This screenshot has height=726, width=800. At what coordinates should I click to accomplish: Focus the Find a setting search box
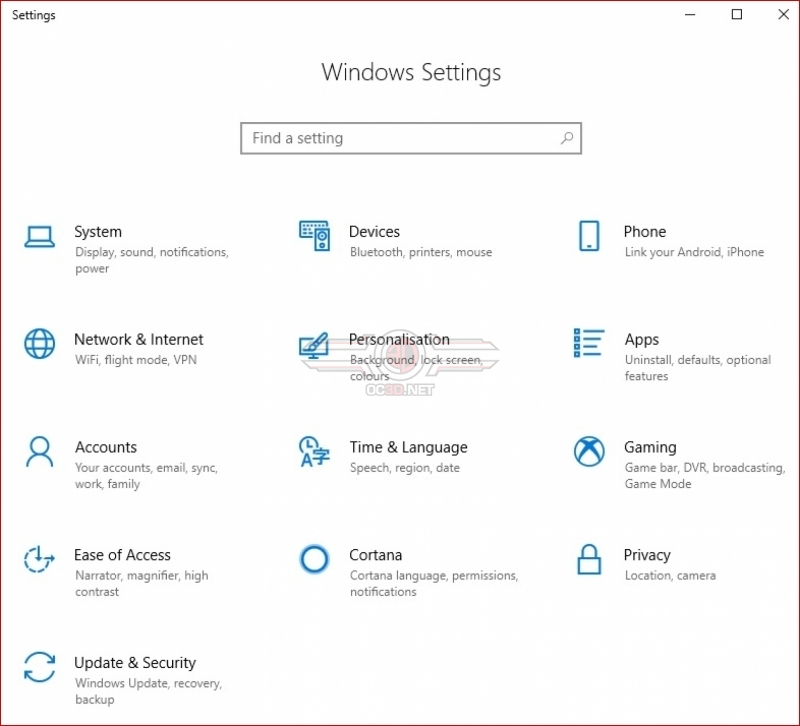coord(411,138)
